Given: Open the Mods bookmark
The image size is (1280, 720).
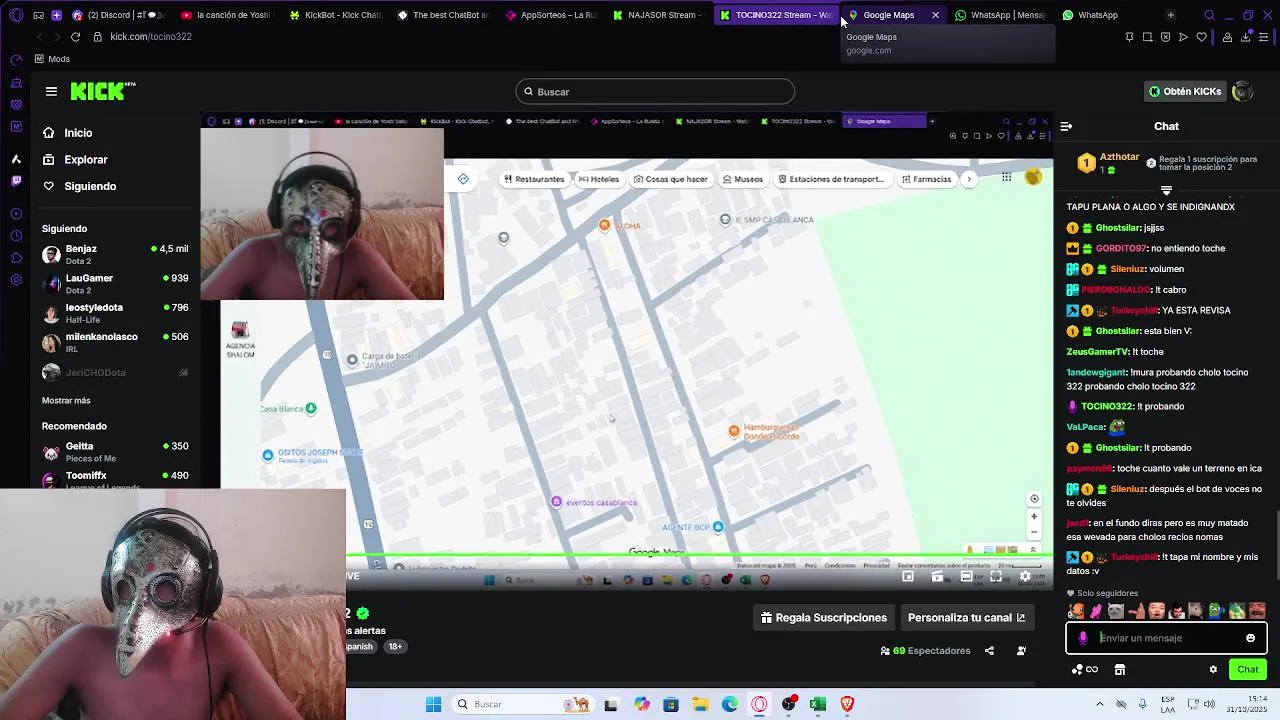Looking at the screenshot, I should pos(52,59).
